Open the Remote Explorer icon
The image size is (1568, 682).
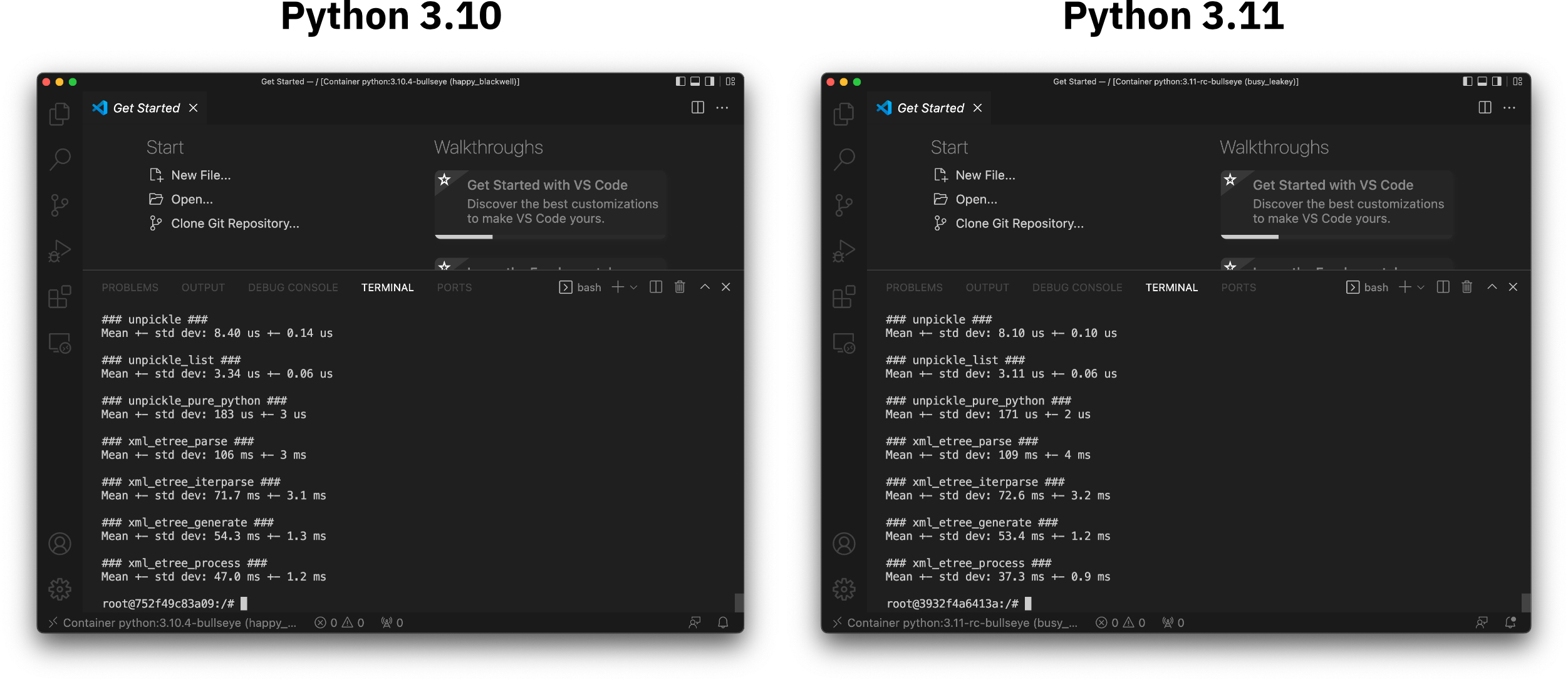point(60,341)
